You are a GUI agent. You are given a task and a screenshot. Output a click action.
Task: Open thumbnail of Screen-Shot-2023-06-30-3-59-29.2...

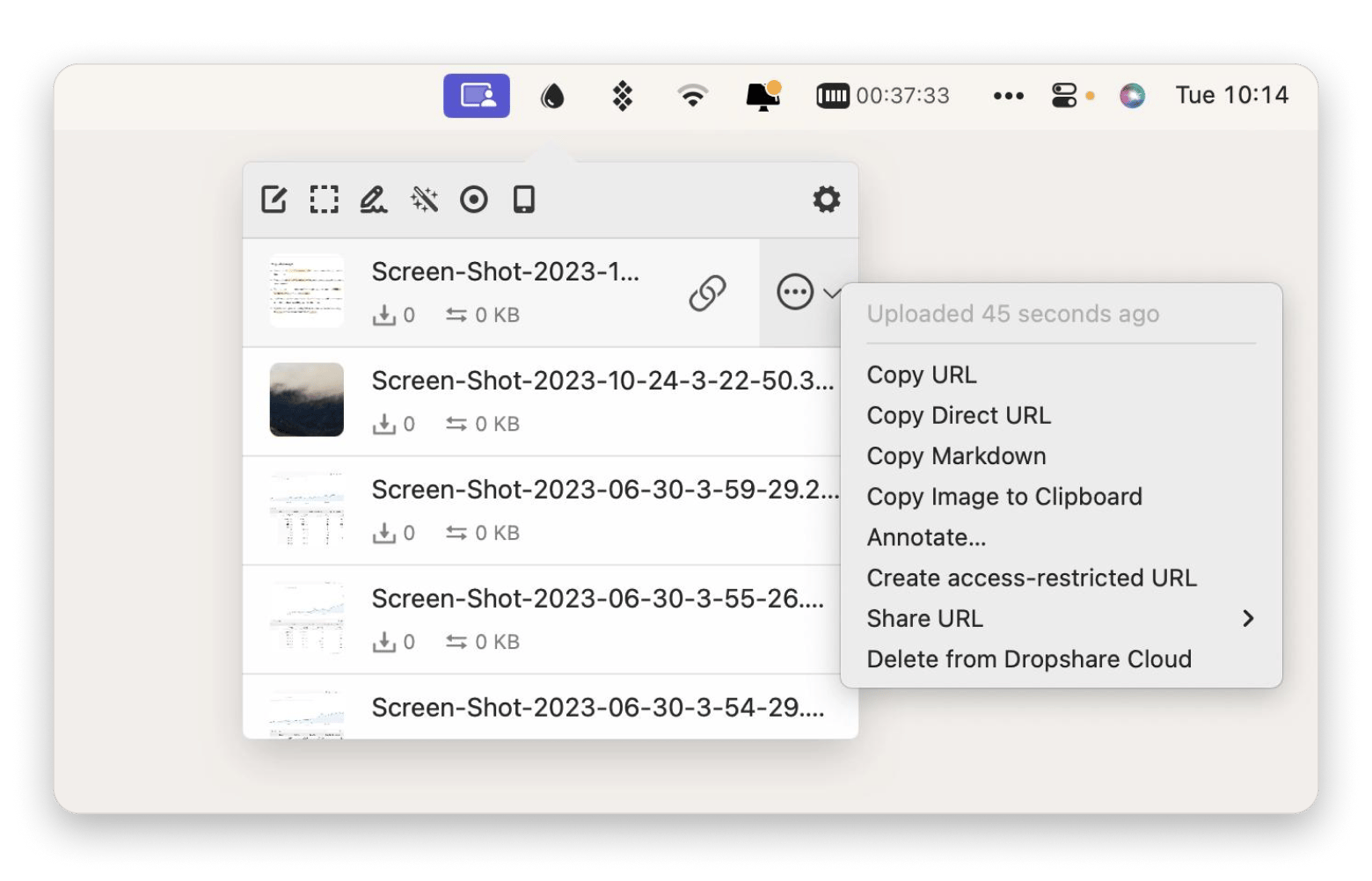pos(306,509)
